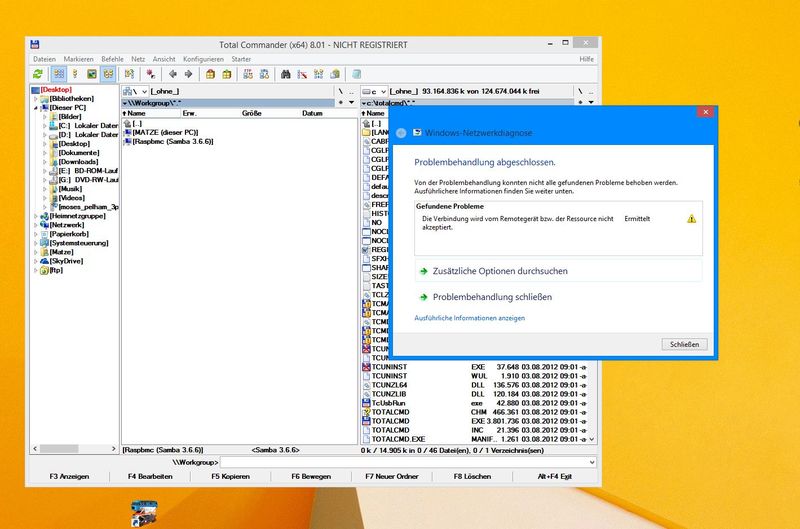Click the F3 Anzeigen button
Image resolution: width=800 pixels, height=529 pixels.
pyautogui.click(x=69, y=476)
